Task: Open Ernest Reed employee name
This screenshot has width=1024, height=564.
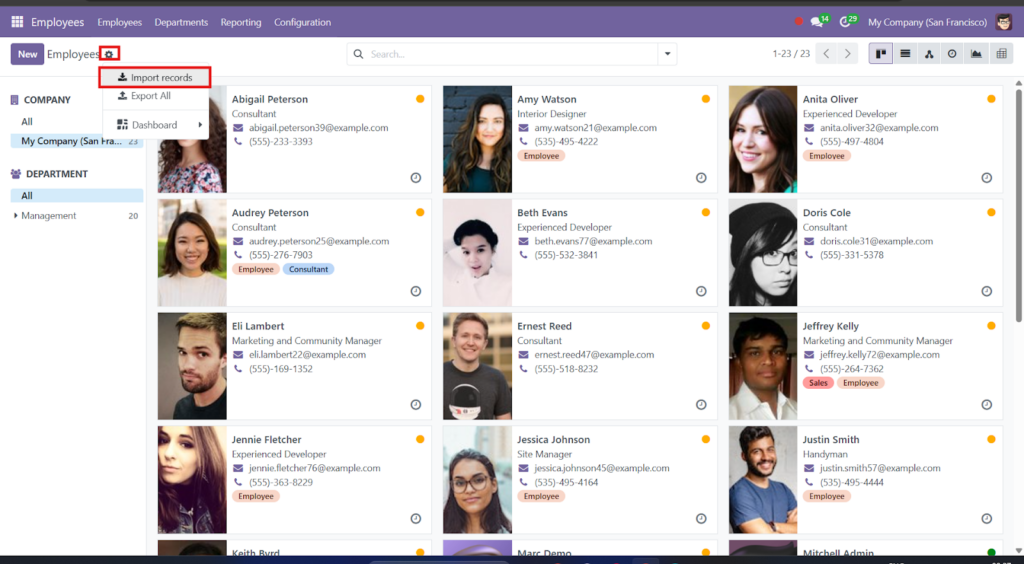Action: click(544, 326)
